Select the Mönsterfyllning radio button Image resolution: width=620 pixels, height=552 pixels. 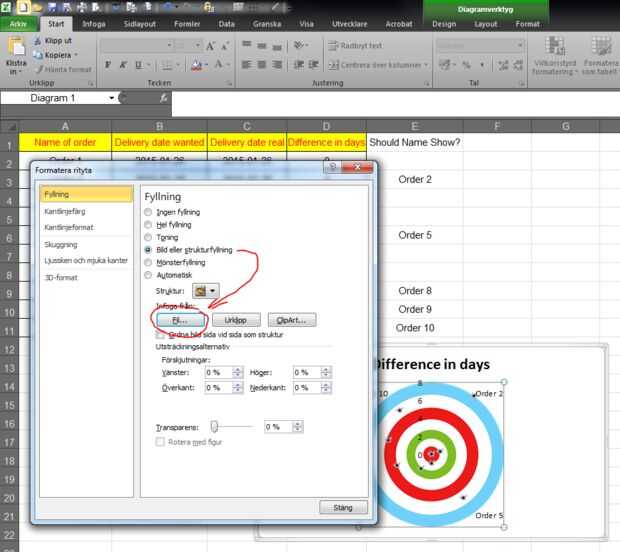pyautogui.click(x=148, y=263)
